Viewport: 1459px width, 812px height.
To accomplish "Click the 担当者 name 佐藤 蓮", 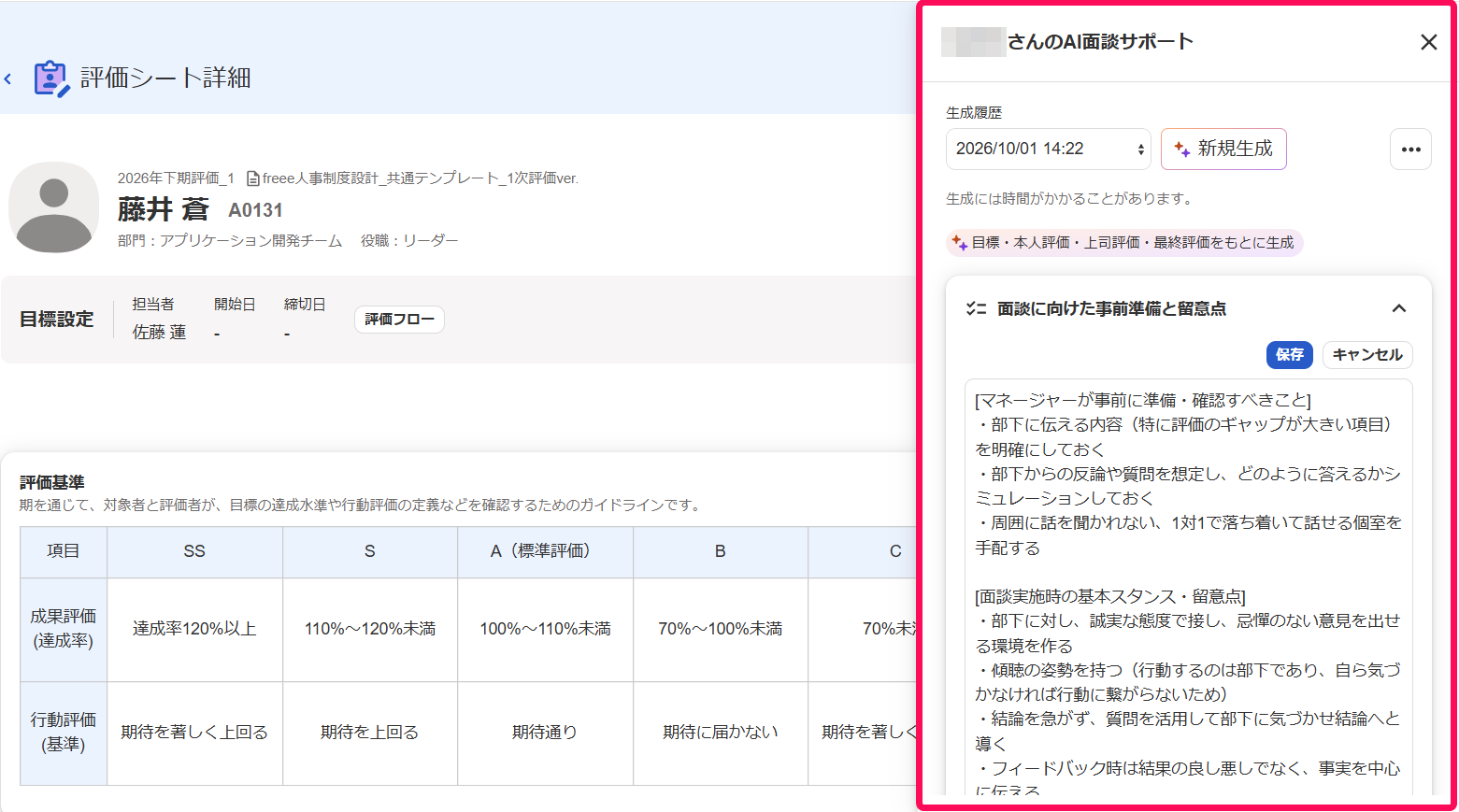I will click(159, 333).
